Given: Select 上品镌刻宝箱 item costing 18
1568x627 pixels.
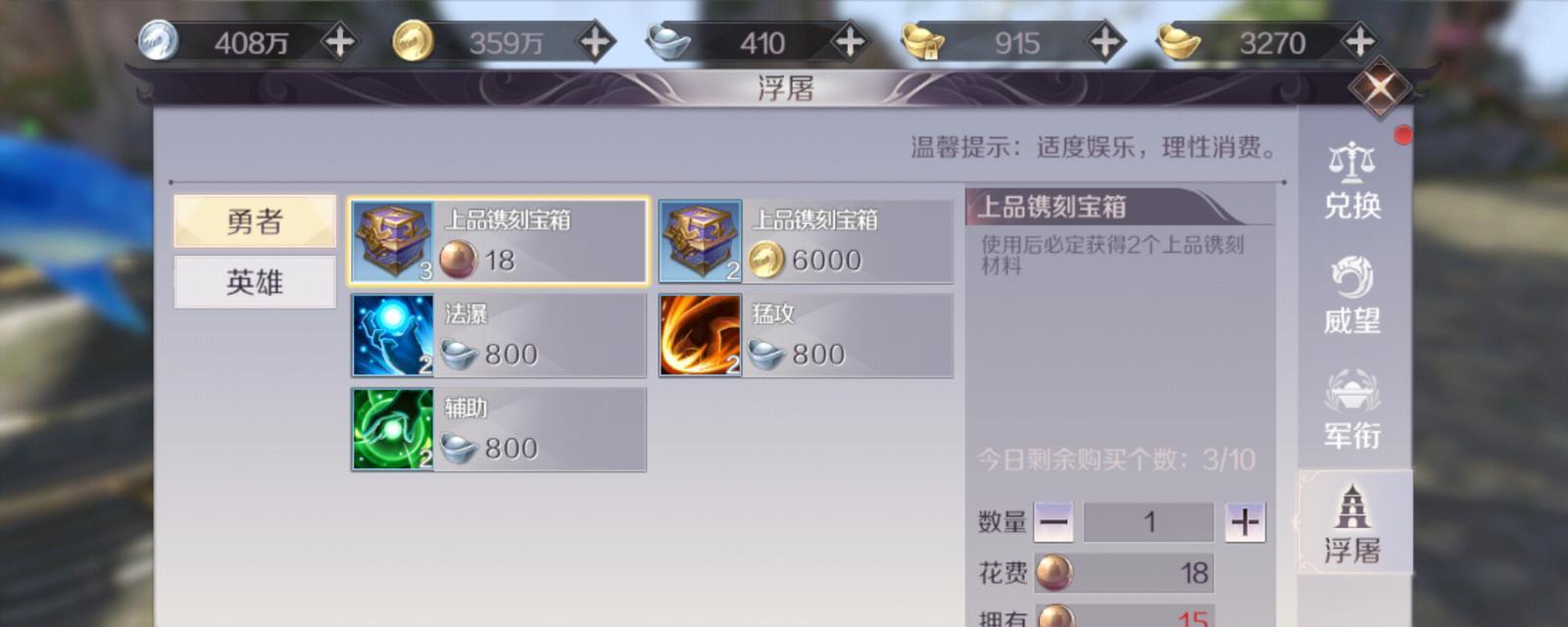Looking at the screenshot, I should pyautogui.click(x=499, y=241).
